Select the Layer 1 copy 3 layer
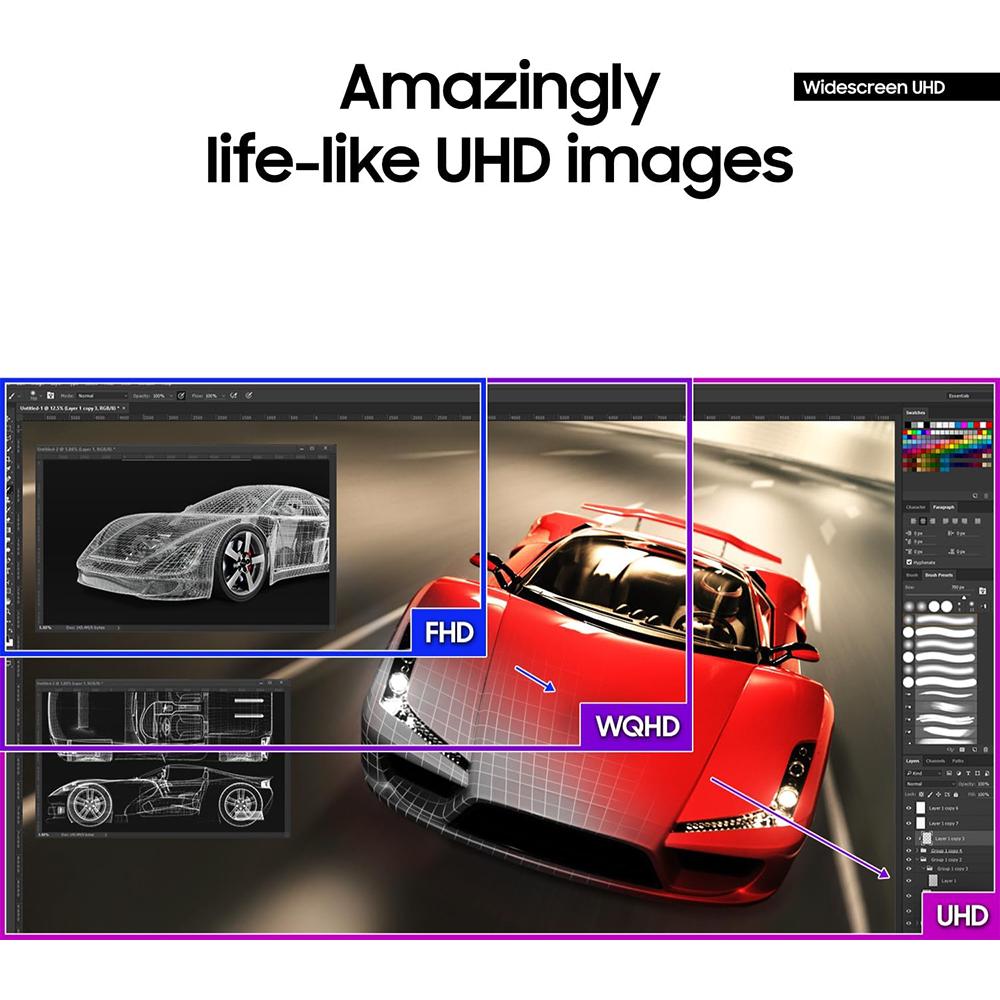 pyautogui.click(x=950, y=838)
